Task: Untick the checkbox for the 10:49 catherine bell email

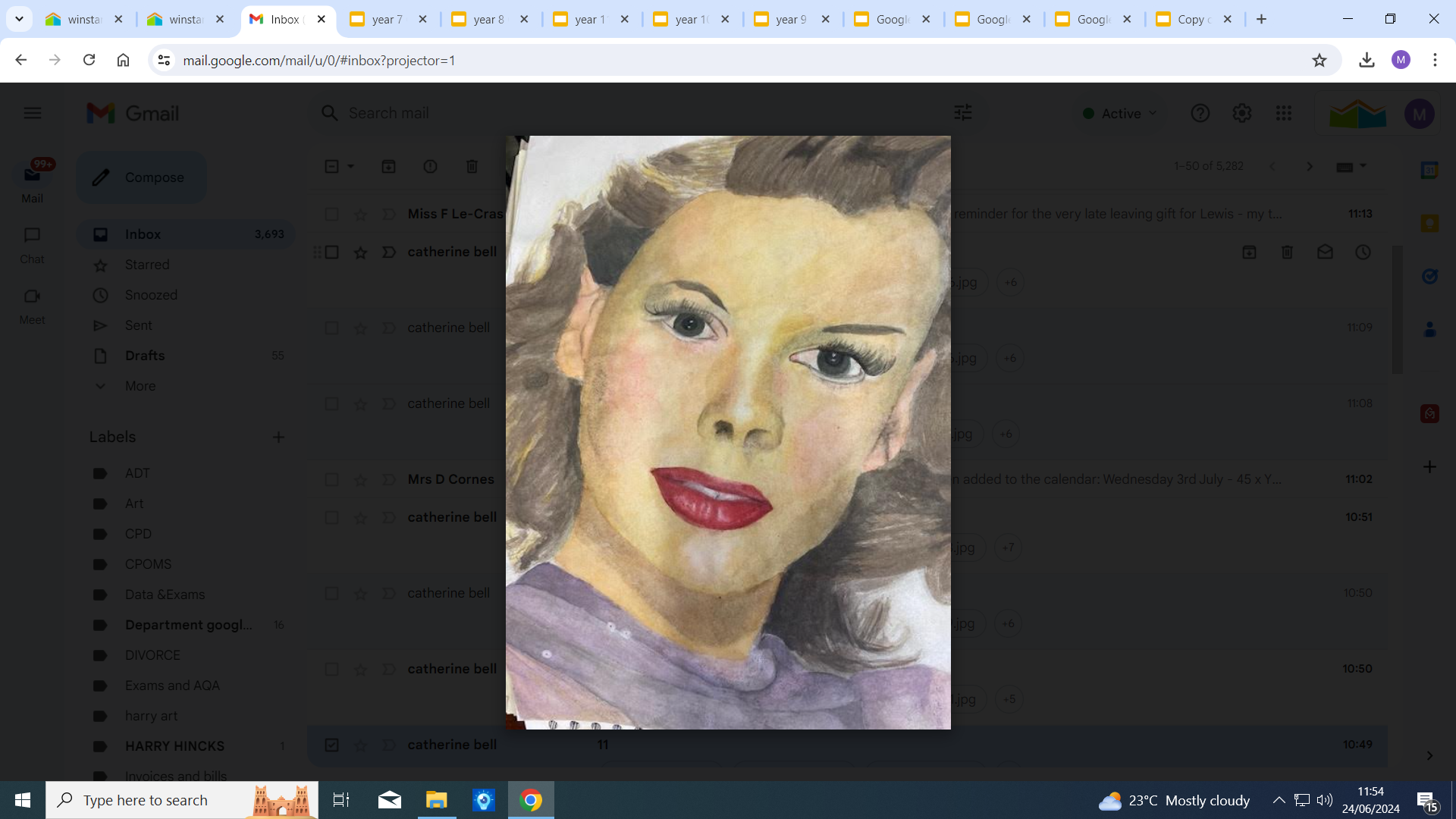Action: click(331, 745)
